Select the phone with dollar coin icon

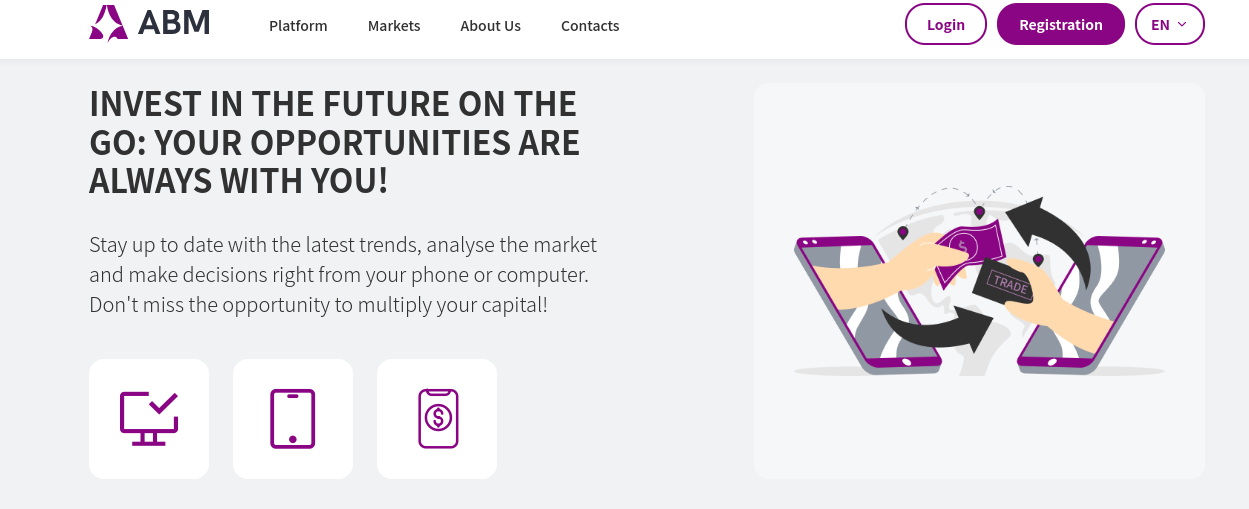pos(438,418)
